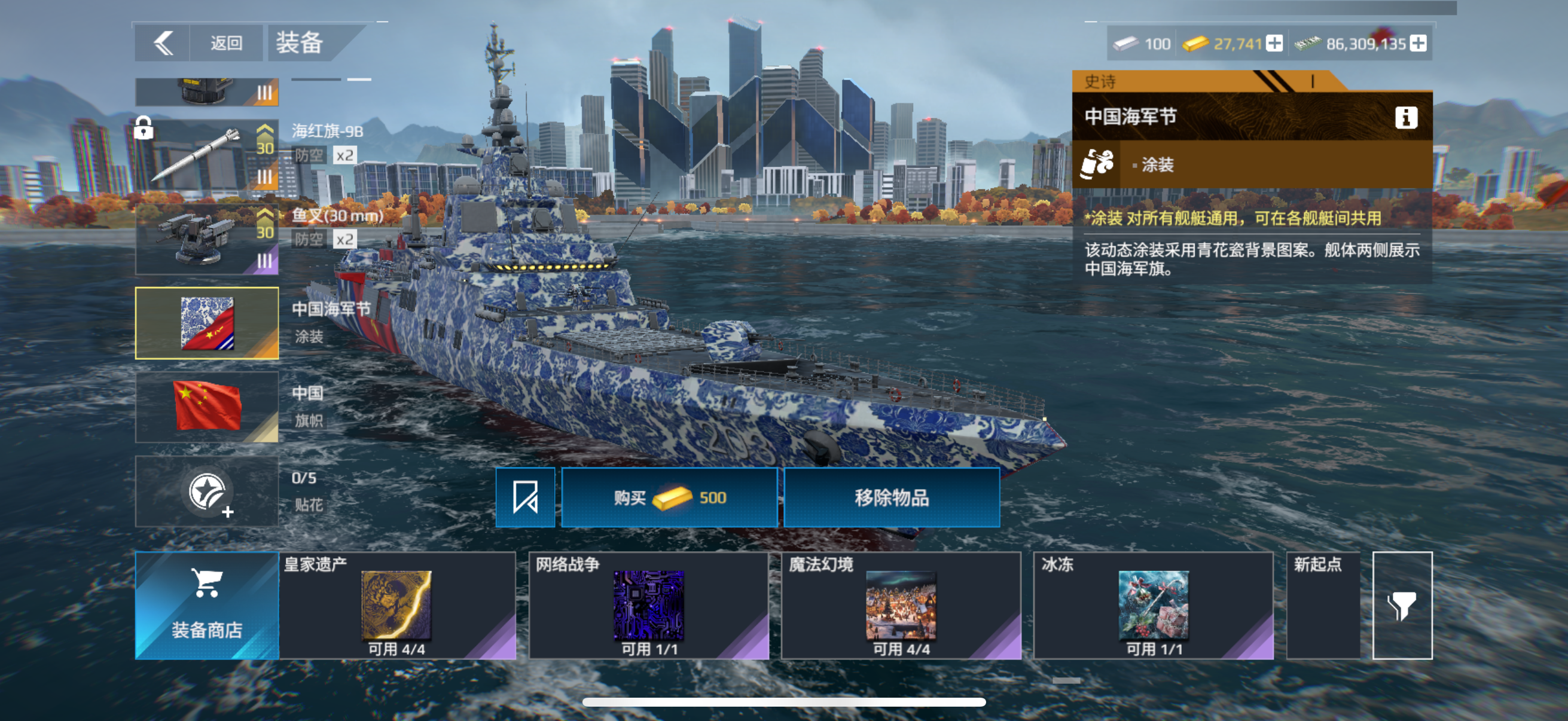Click the 返回 button
The width and height of the screenshot is (1568, 721).
pos(226,43)
